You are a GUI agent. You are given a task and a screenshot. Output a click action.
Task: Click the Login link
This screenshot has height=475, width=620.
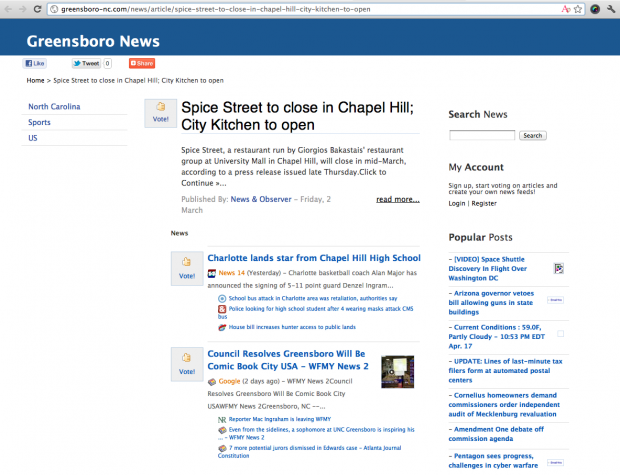click(457, 203)
